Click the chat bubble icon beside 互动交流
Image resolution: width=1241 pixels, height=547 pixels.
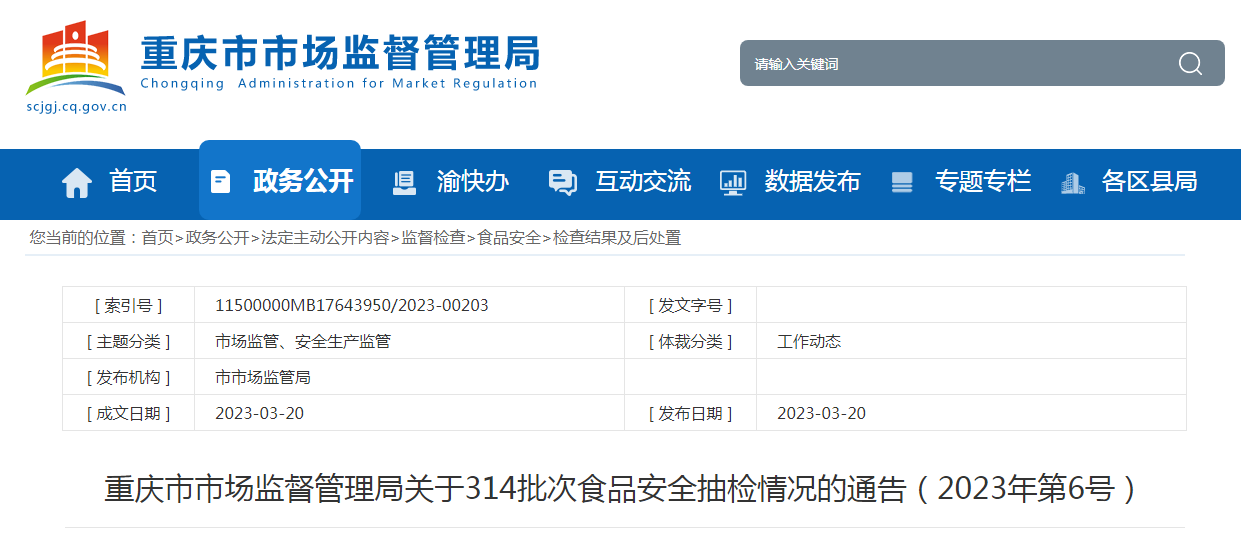coord(563,182)
